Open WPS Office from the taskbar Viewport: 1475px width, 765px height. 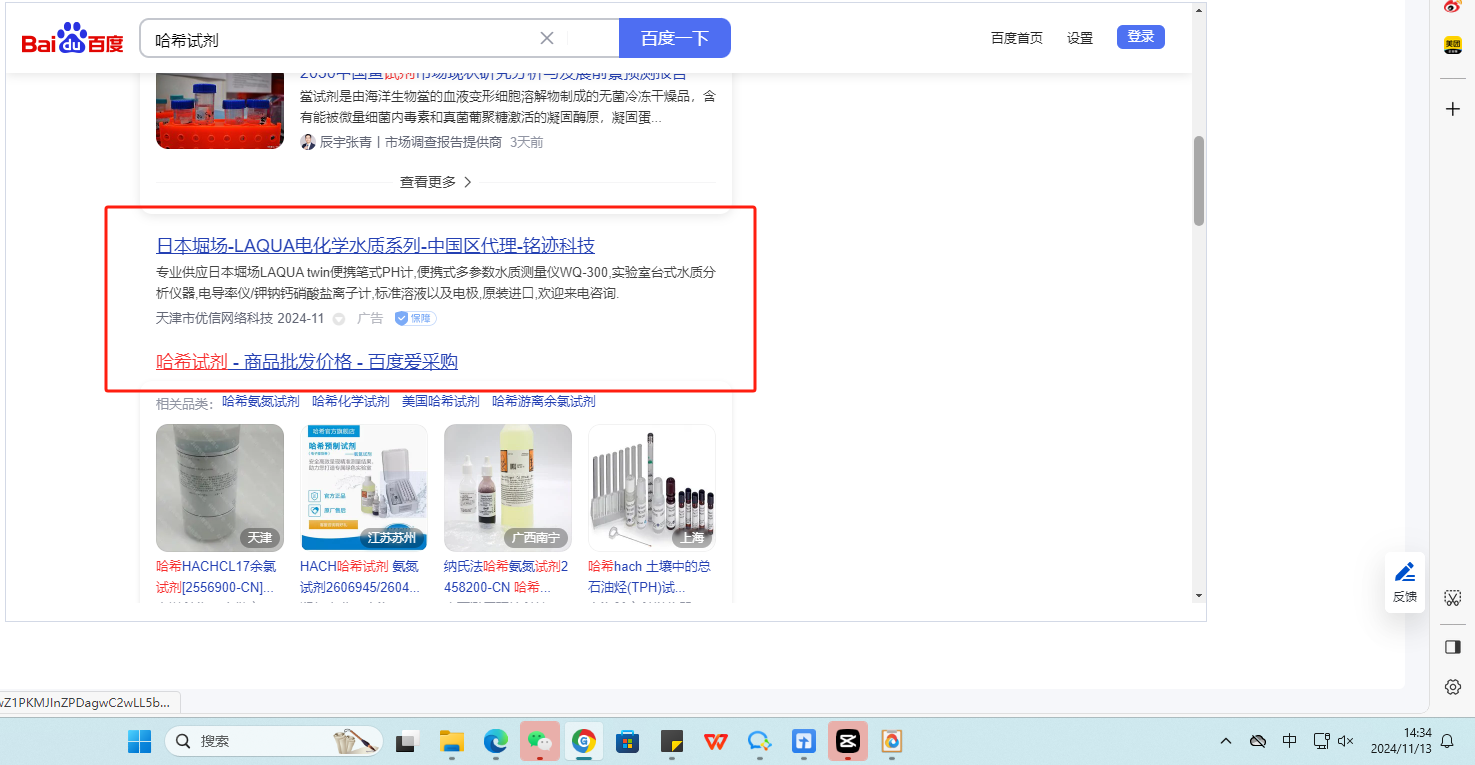point(716,741)
